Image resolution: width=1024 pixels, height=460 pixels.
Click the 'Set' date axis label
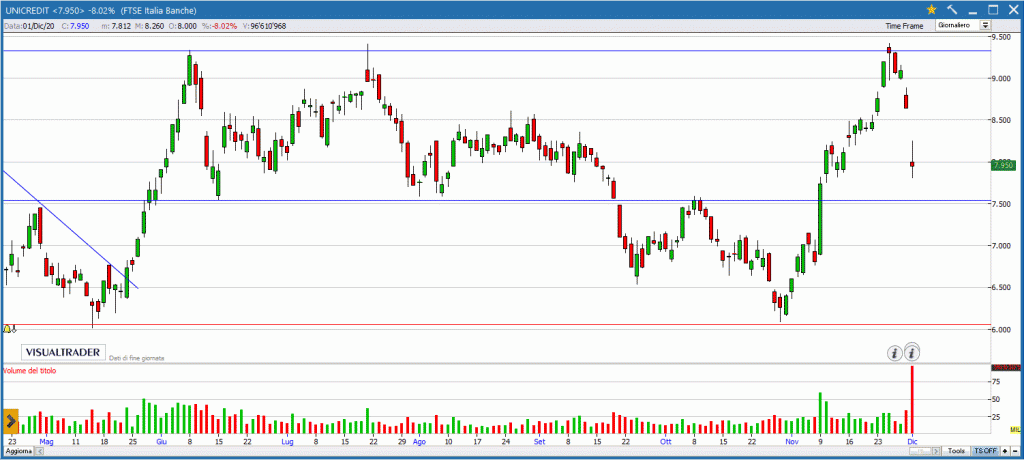tap(539, 442)
